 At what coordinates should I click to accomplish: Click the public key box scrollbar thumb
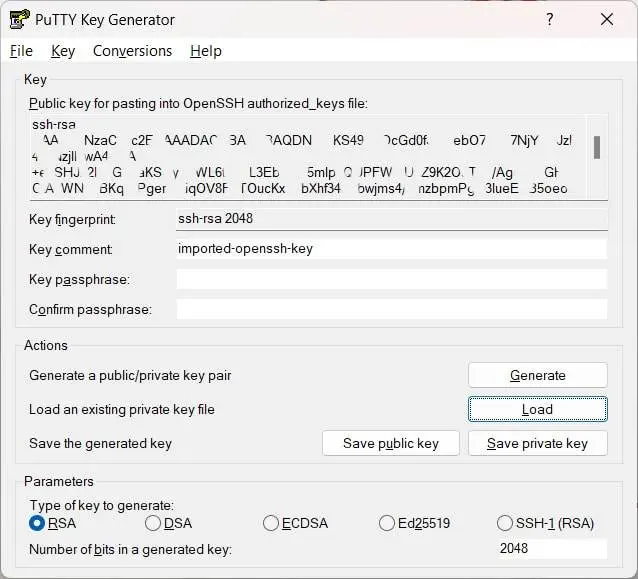click(x=597, y=147)
